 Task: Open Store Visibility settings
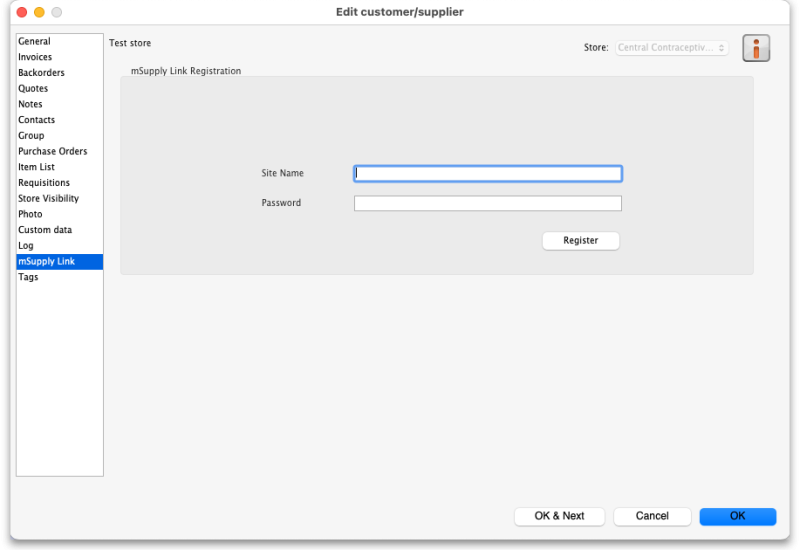click(x=48, y=198)
